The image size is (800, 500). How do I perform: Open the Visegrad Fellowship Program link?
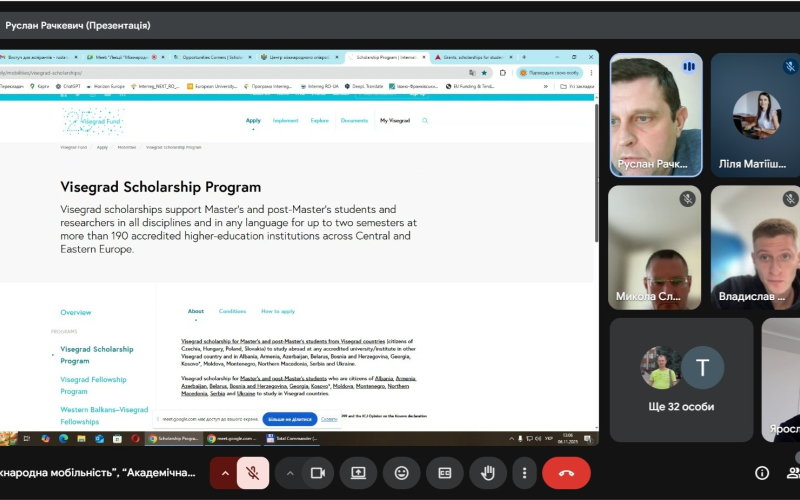pyautogui.click(x=93, y=380)
